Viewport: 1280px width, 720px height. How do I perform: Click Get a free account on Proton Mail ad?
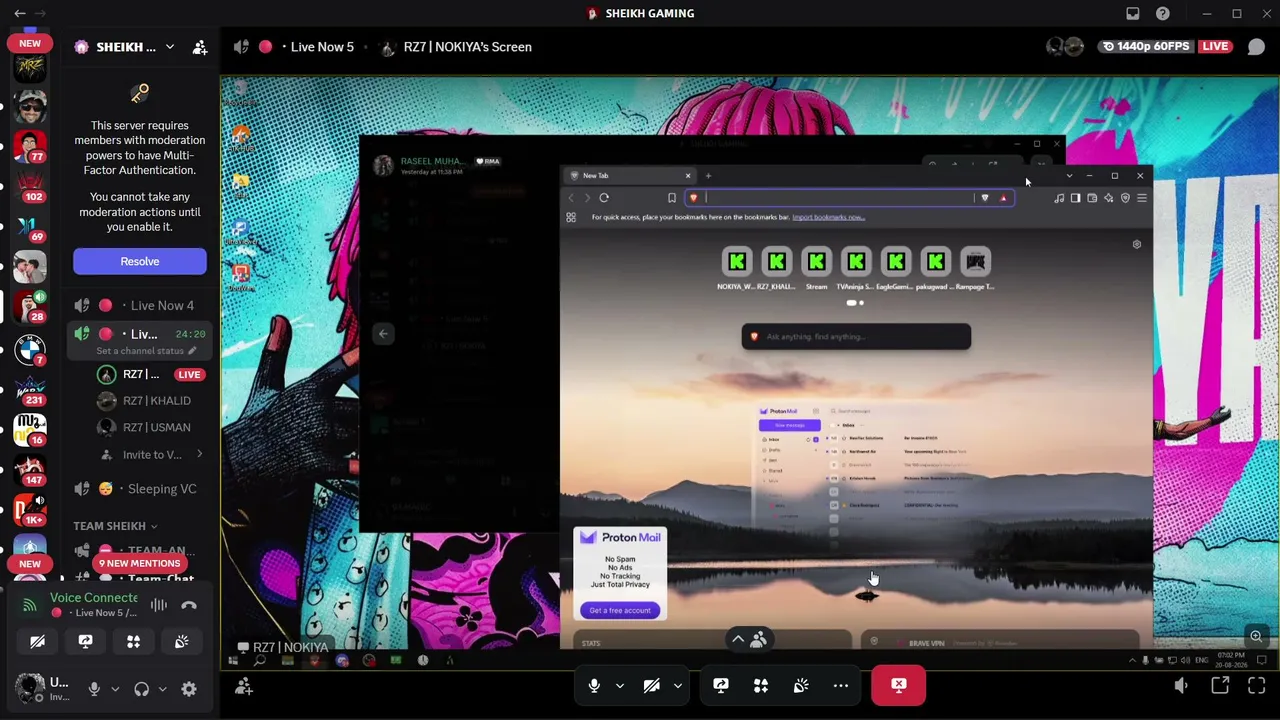[620, 610]
